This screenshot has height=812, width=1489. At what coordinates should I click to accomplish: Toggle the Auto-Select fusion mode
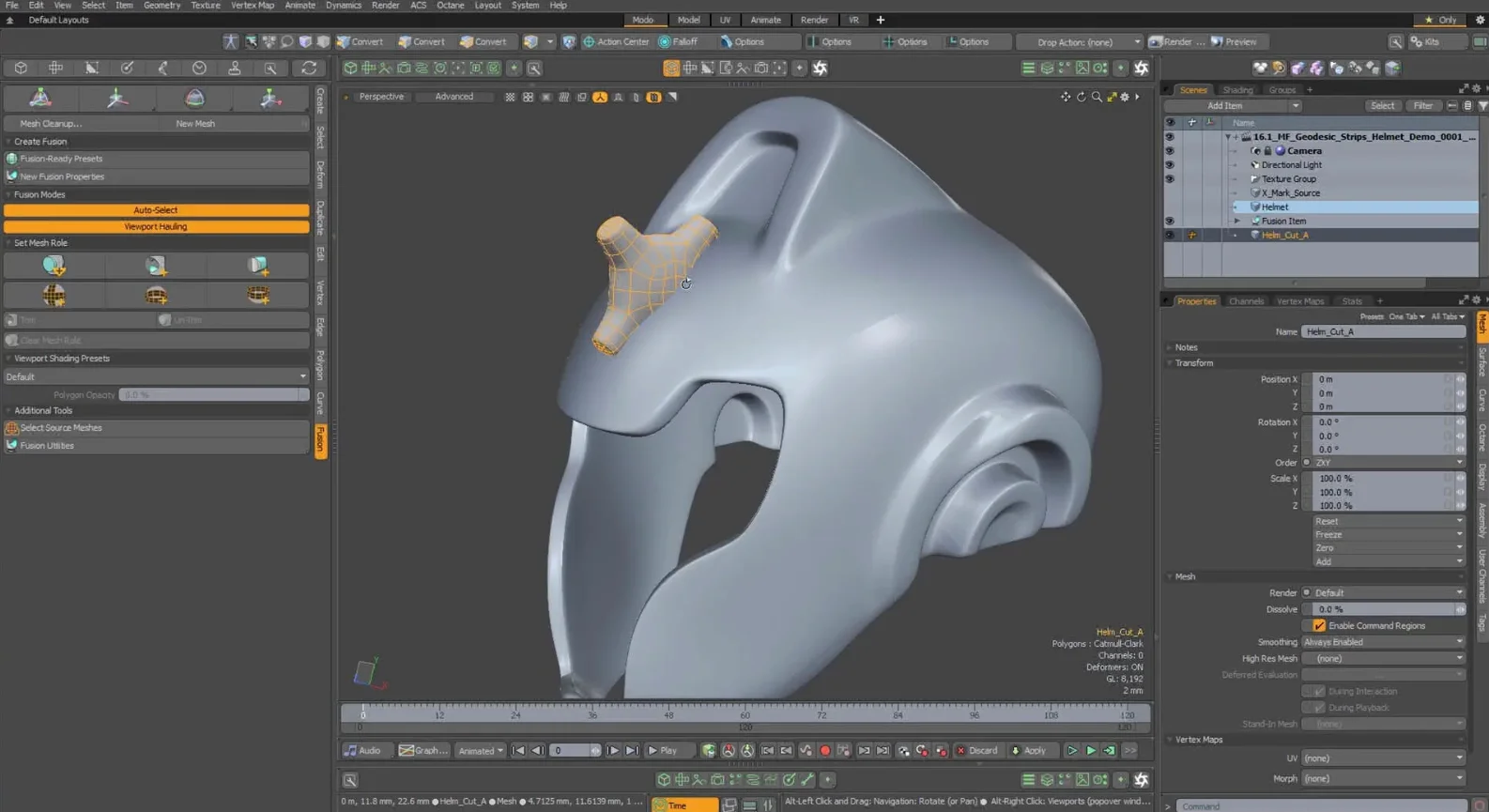pyautogui.click(x=156, y=210)
